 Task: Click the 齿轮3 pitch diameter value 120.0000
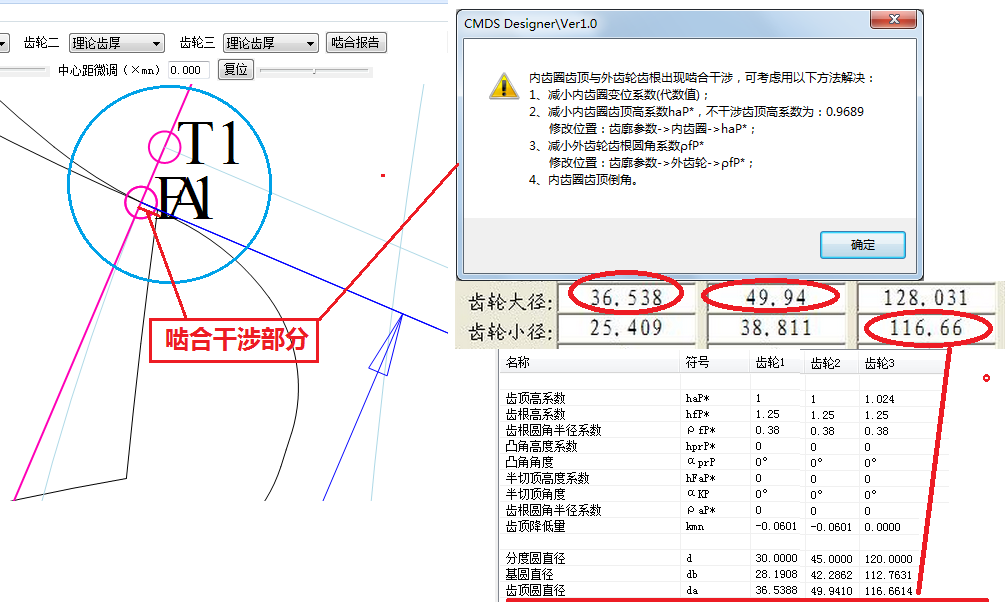pyautogui.click(x=888, y=559)
